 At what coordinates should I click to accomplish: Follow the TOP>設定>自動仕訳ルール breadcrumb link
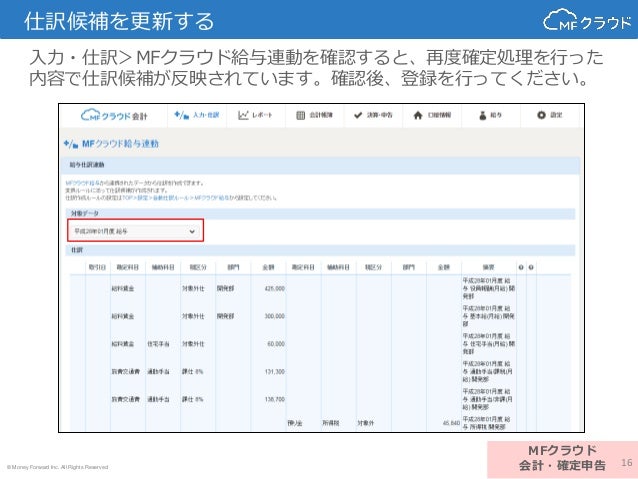click(x=175, y=198)
